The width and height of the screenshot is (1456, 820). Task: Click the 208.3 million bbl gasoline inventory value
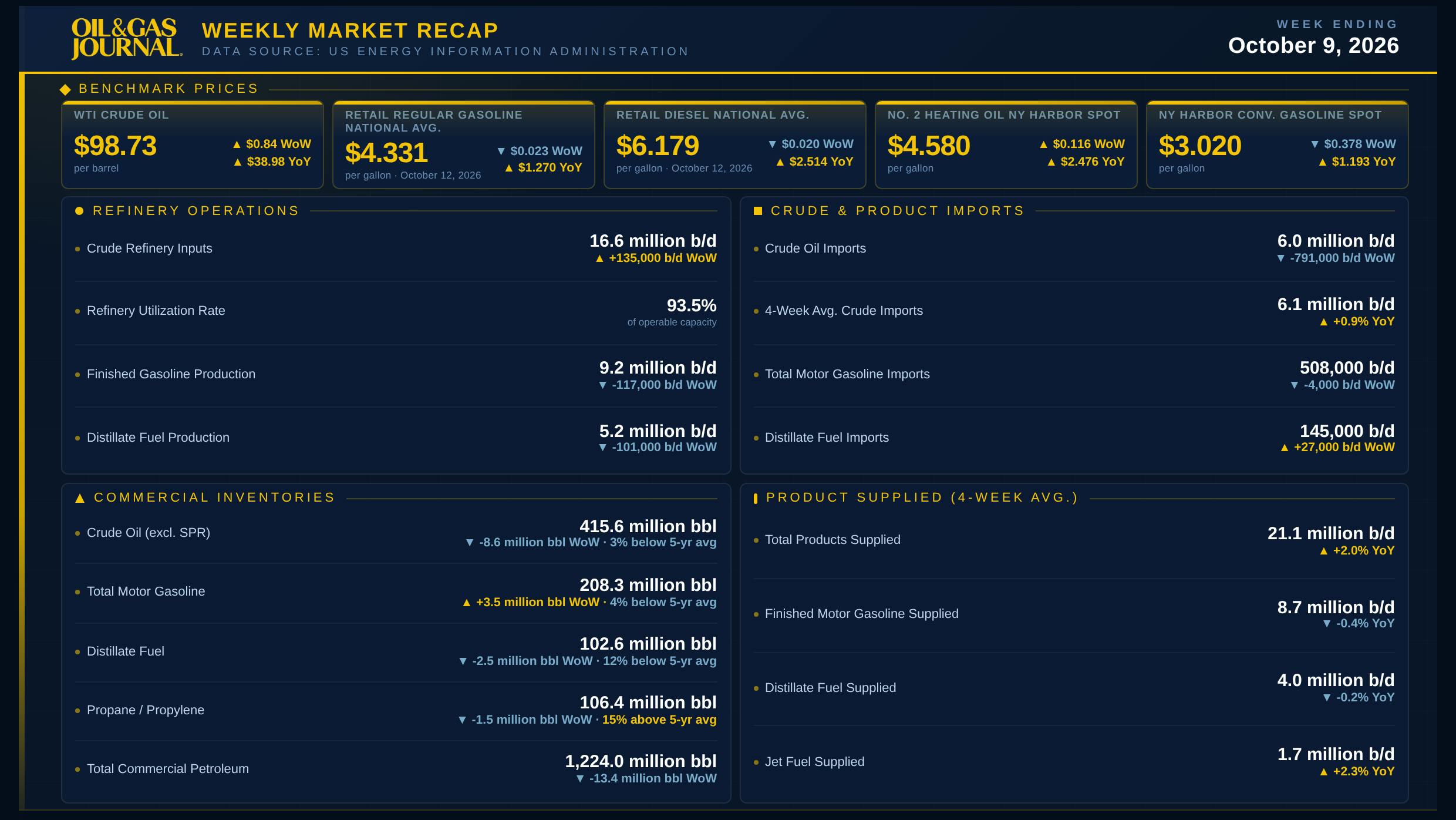coord(648,585)
